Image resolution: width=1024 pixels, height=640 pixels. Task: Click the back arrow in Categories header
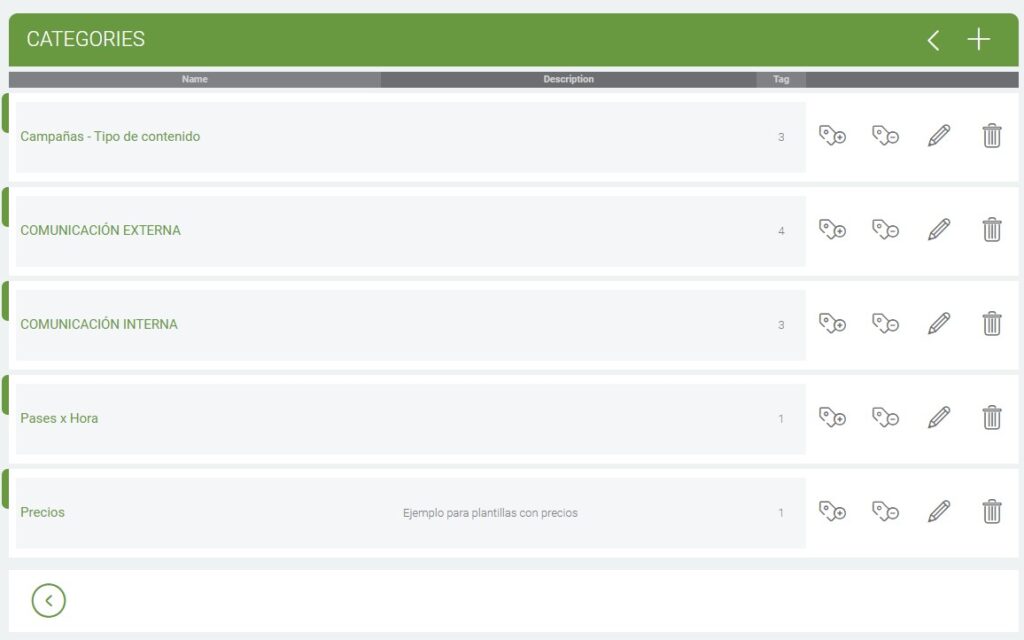[x=933, y=40]
